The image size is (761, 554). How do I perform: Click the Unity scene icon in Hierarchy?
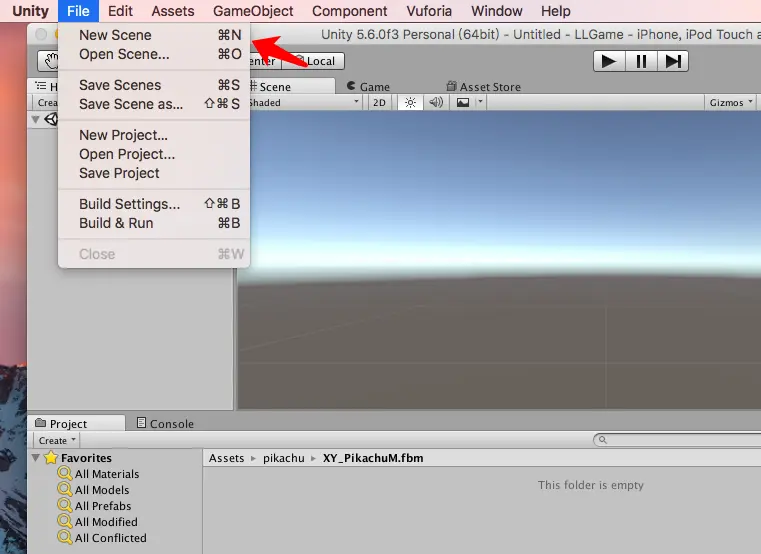point(51,119)
